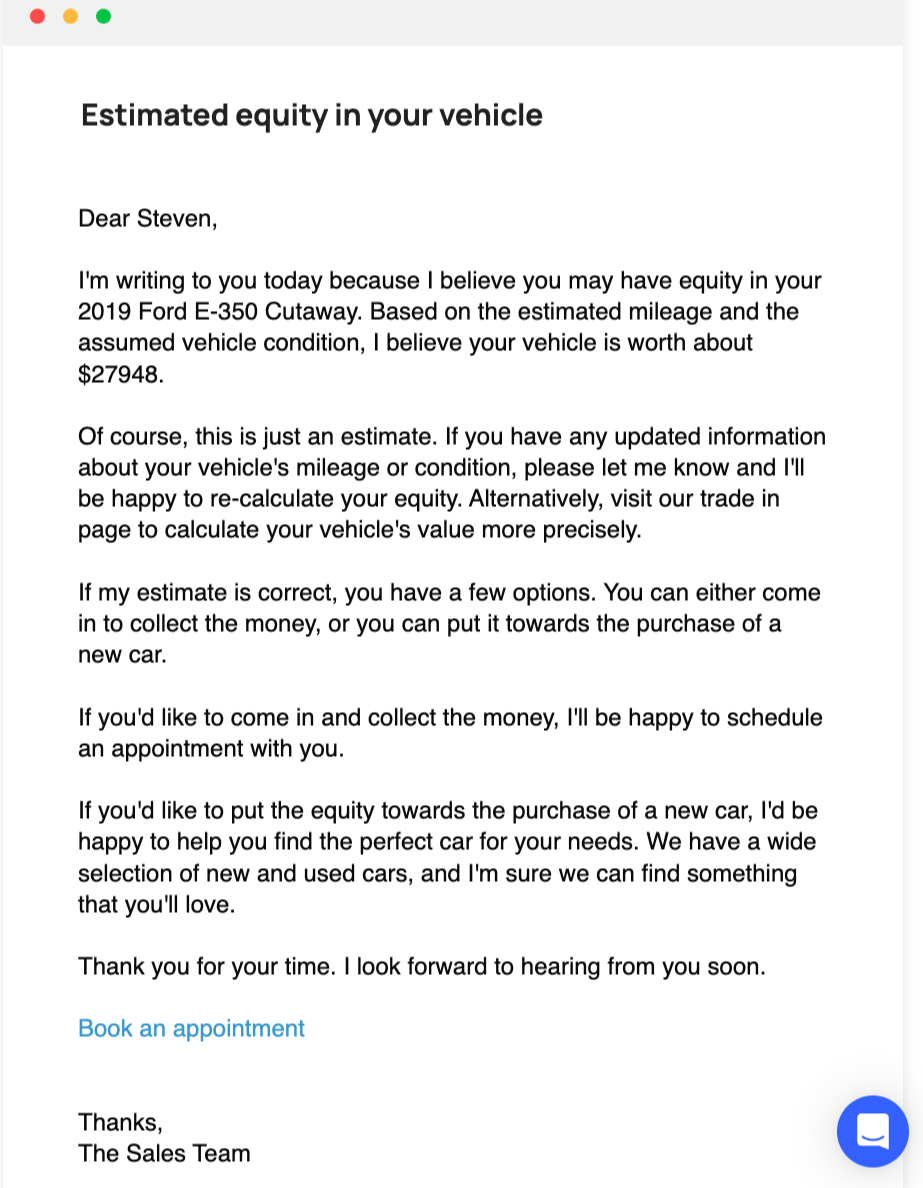Click the $27948 vehicle value text
This screenshot has width=923, height=1188.
click(118, 373)
